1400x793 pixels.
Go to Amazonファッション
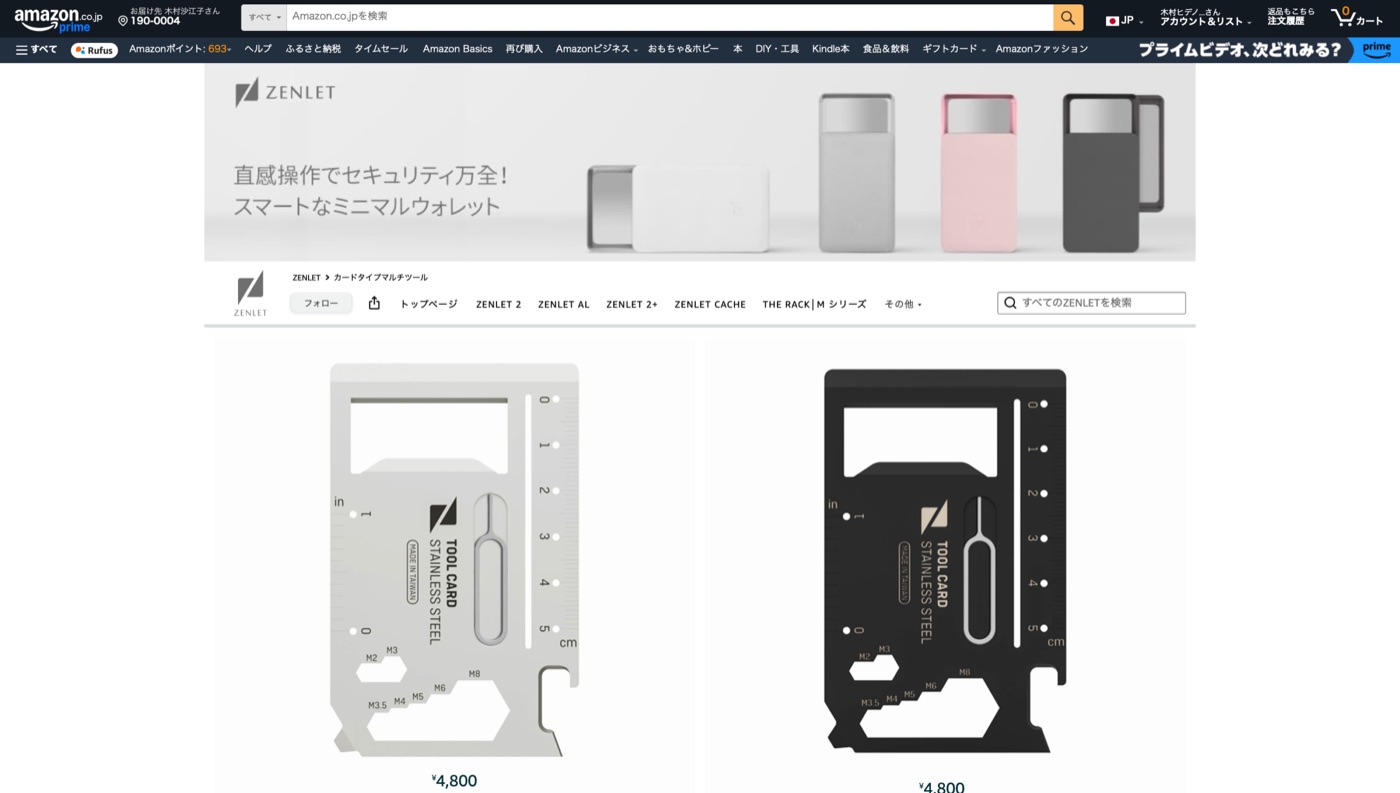point(1041,49)
